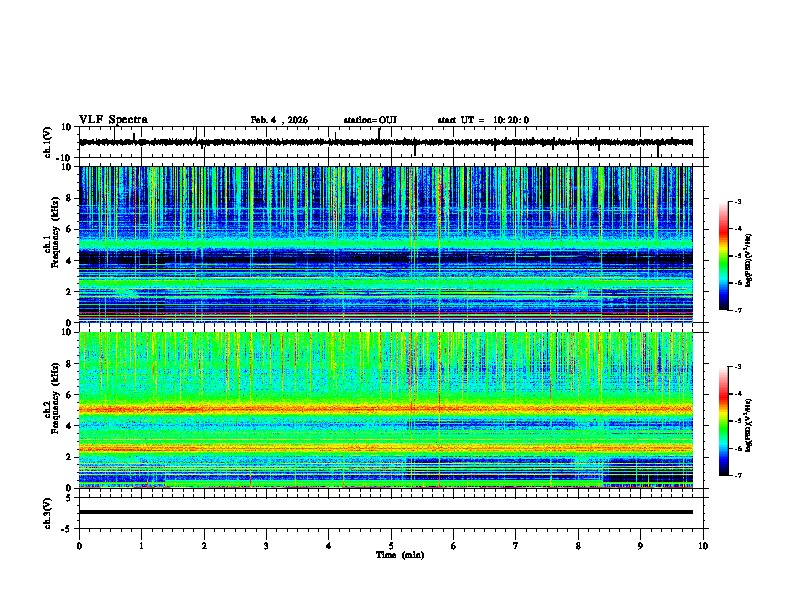Click the ch.1 Frequency (kHz) axis label
This screenshot has height=612, width=792.
point(52,232)
